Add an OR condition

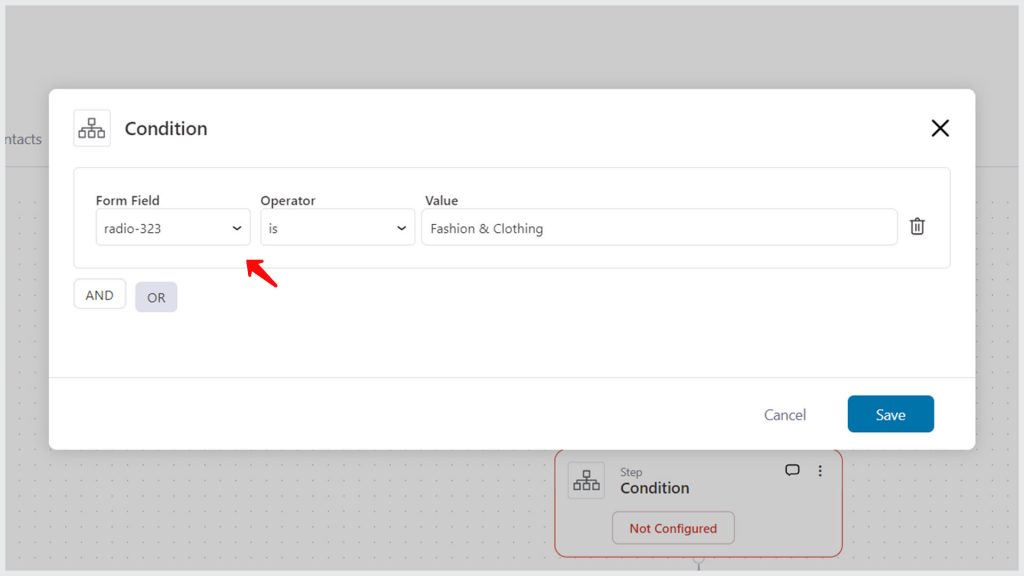pyautogui.click(x=156, y=297)
